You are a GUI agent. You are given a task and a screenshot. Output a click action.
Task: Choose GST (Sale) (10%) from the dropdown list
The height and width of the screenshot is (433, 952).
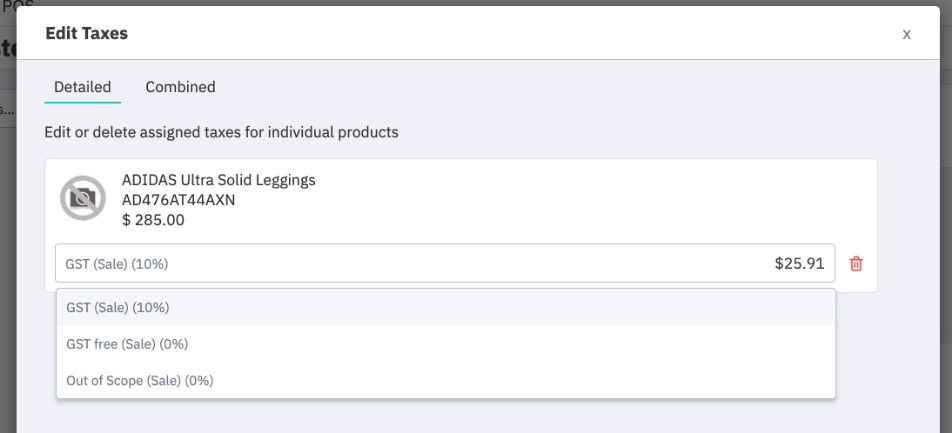446,307
